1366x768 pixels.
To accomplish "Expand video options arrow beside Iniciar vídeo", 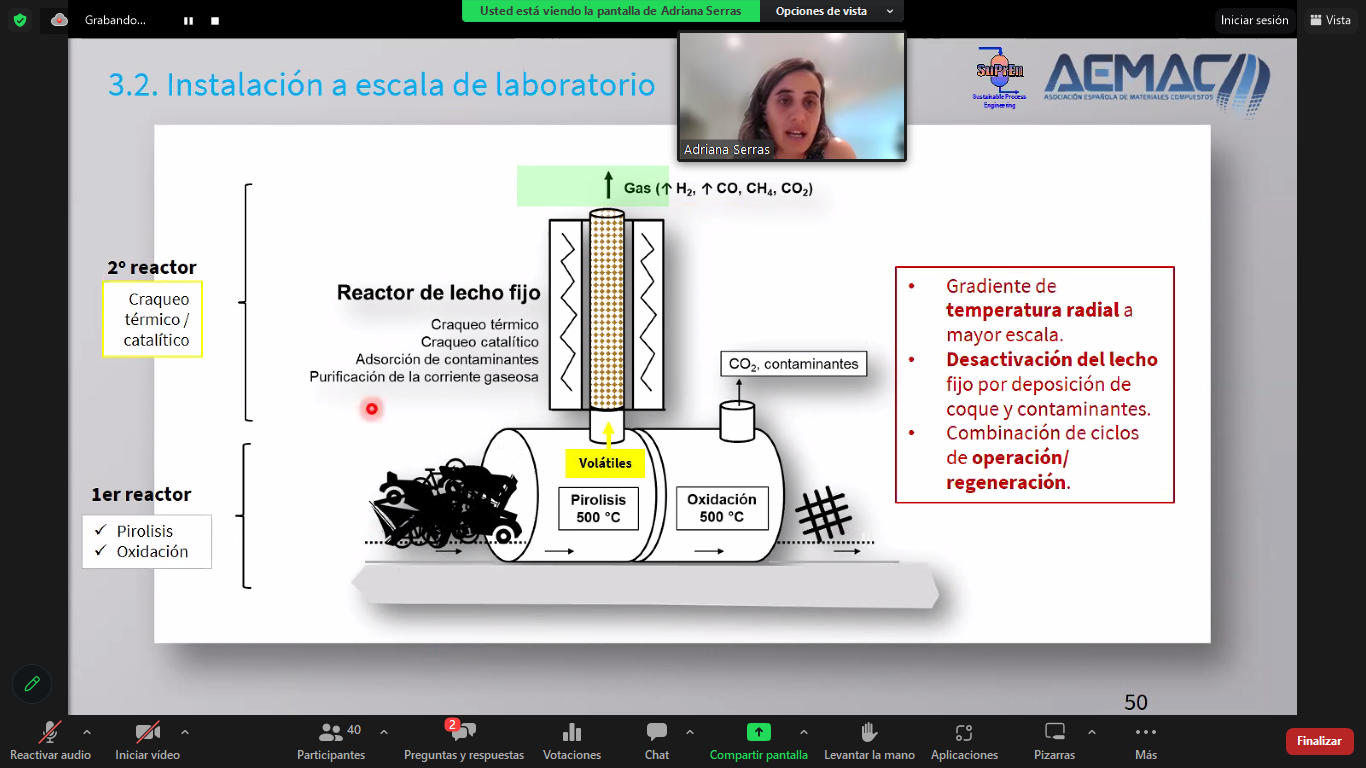I will point(184,732).
